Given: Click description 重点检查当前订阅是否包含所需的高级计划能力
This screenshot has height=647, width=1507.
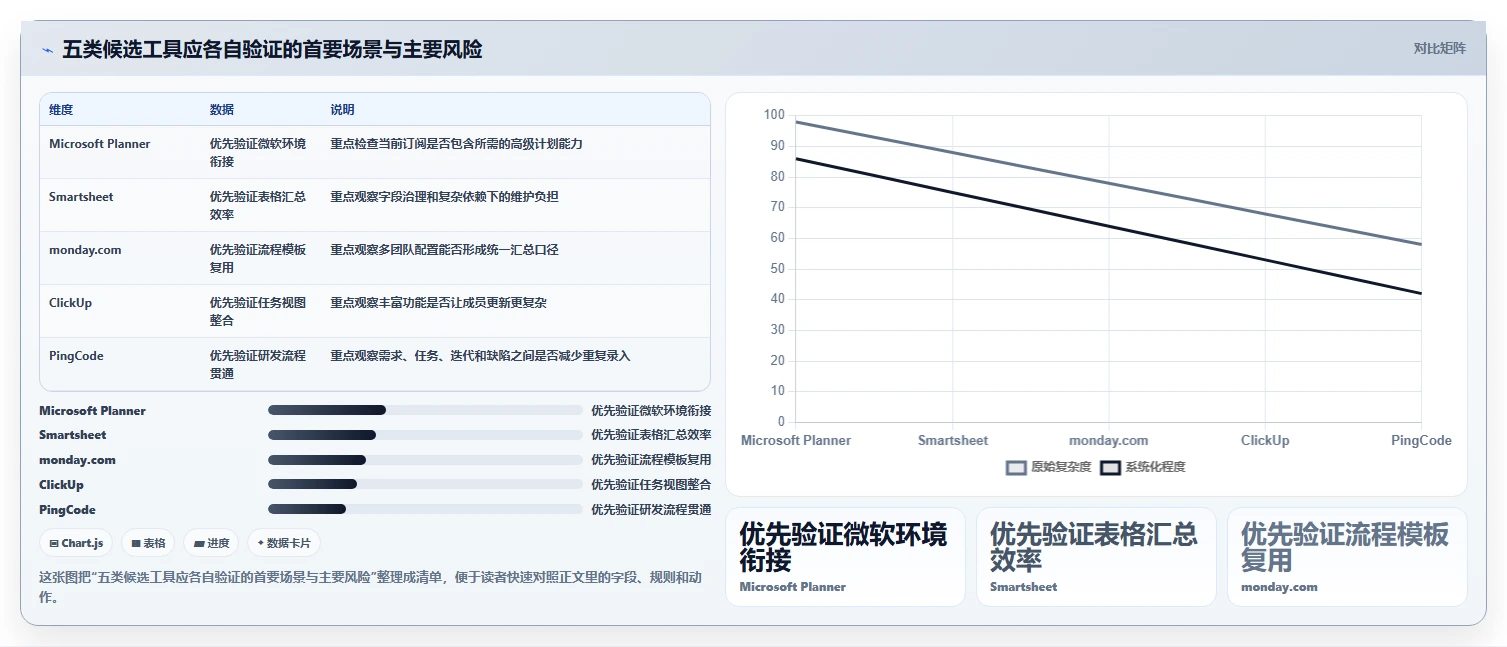Looking at the screenshot, I should coord(457,144).
